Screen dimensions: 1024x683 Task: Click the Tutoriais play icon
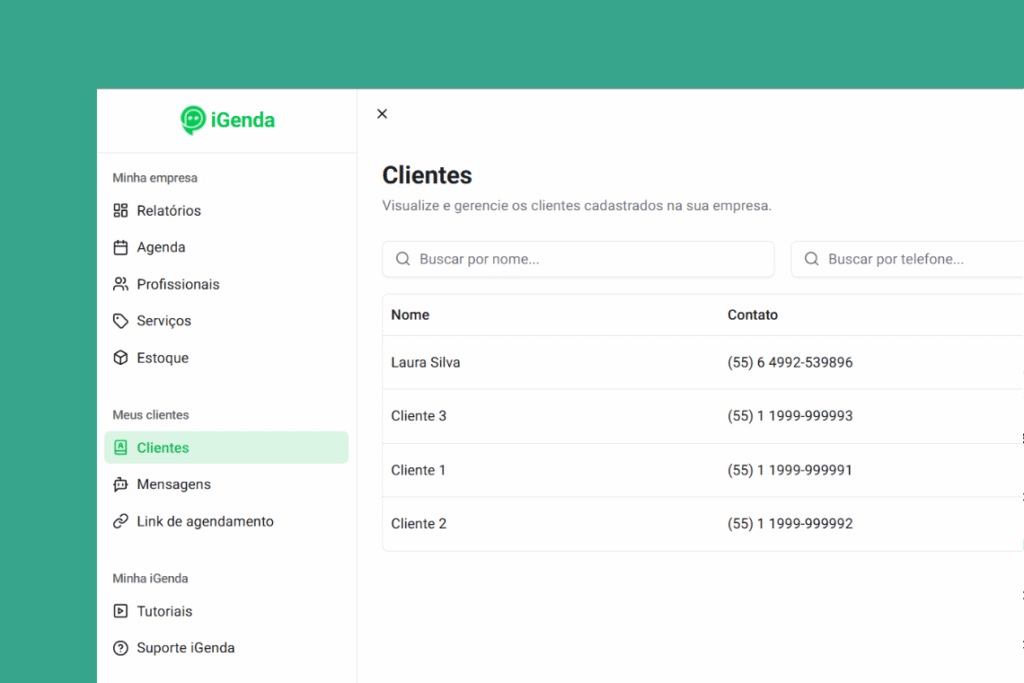pos(120,611)
